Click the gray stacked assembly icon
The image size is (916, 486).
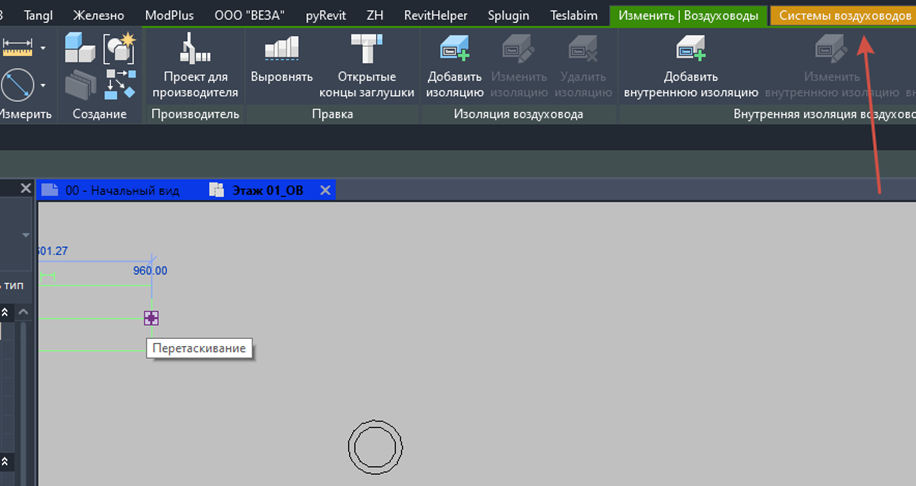pyautogui.click(x=80, y=85)
